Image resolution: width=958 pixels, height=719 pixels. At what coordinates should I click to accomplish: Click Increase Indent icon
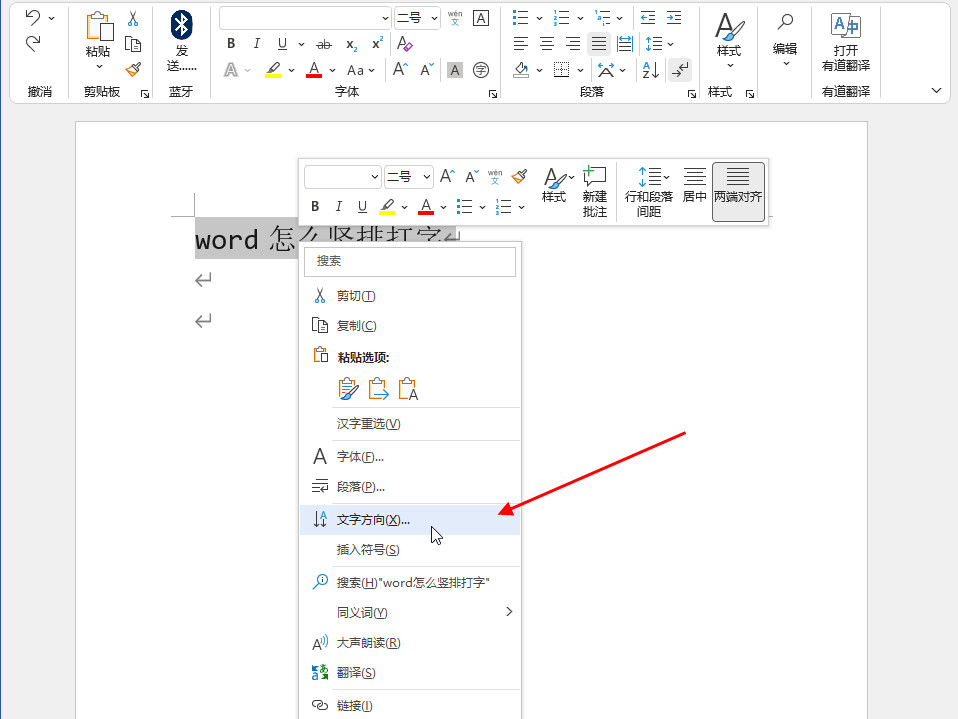[674, 18]
